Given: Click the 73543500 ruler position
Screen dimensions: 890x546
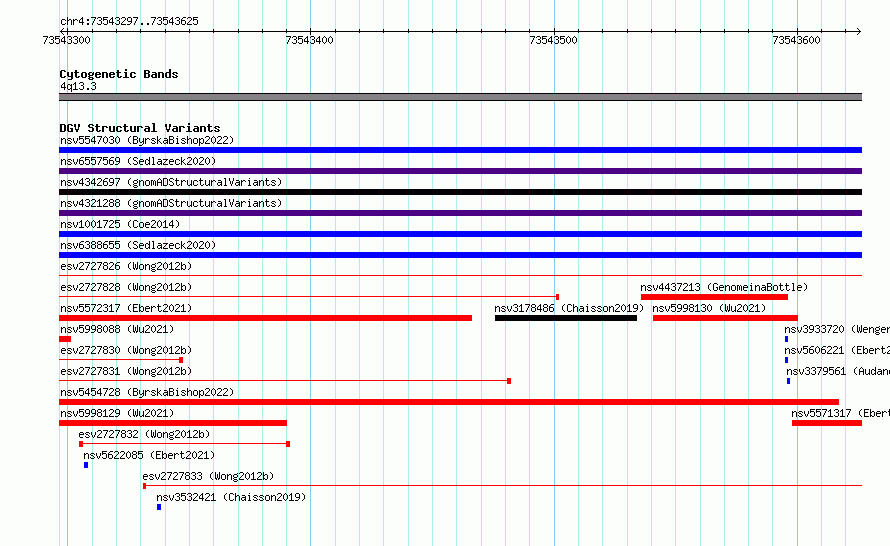Looking at the screenshot, I should 553,40.
